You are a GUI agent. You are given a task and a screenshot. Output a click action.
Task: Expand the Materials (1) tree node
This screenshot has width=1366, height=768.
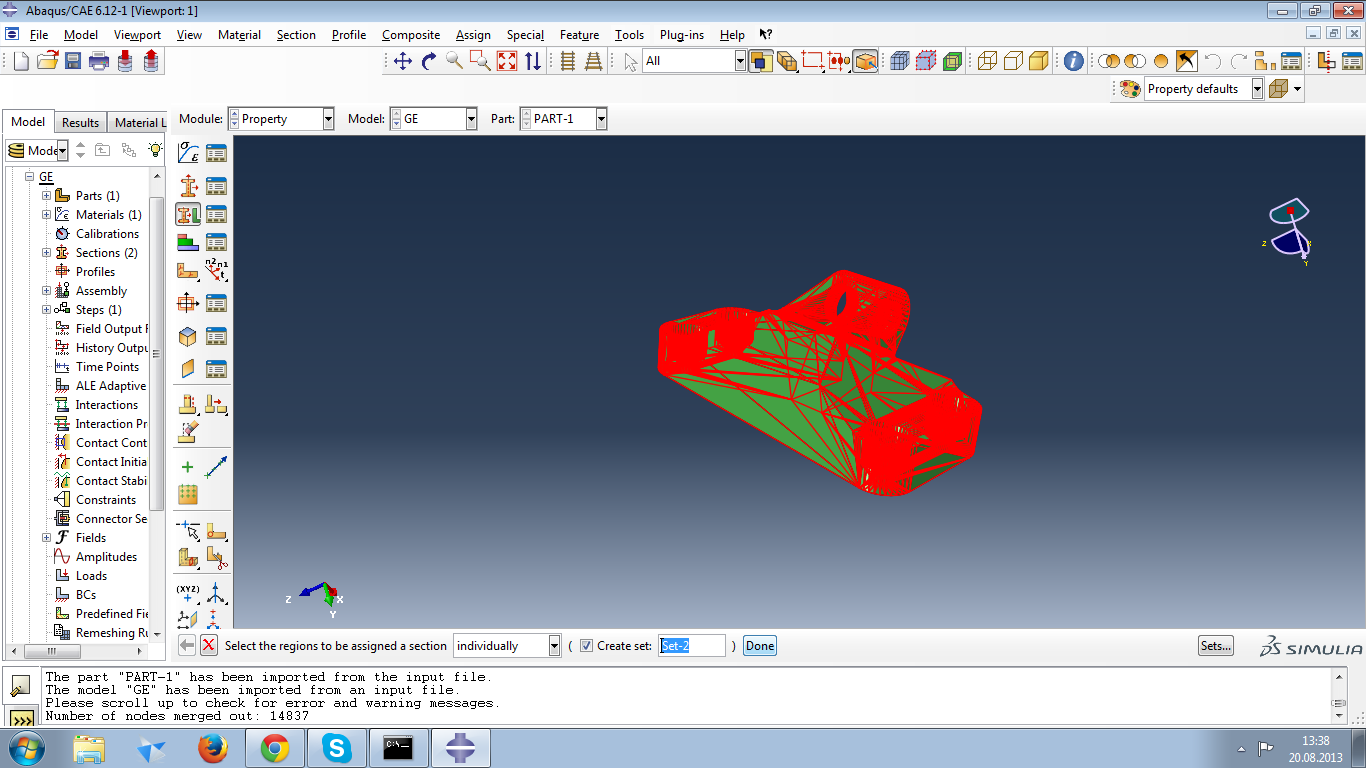(46, 215)
